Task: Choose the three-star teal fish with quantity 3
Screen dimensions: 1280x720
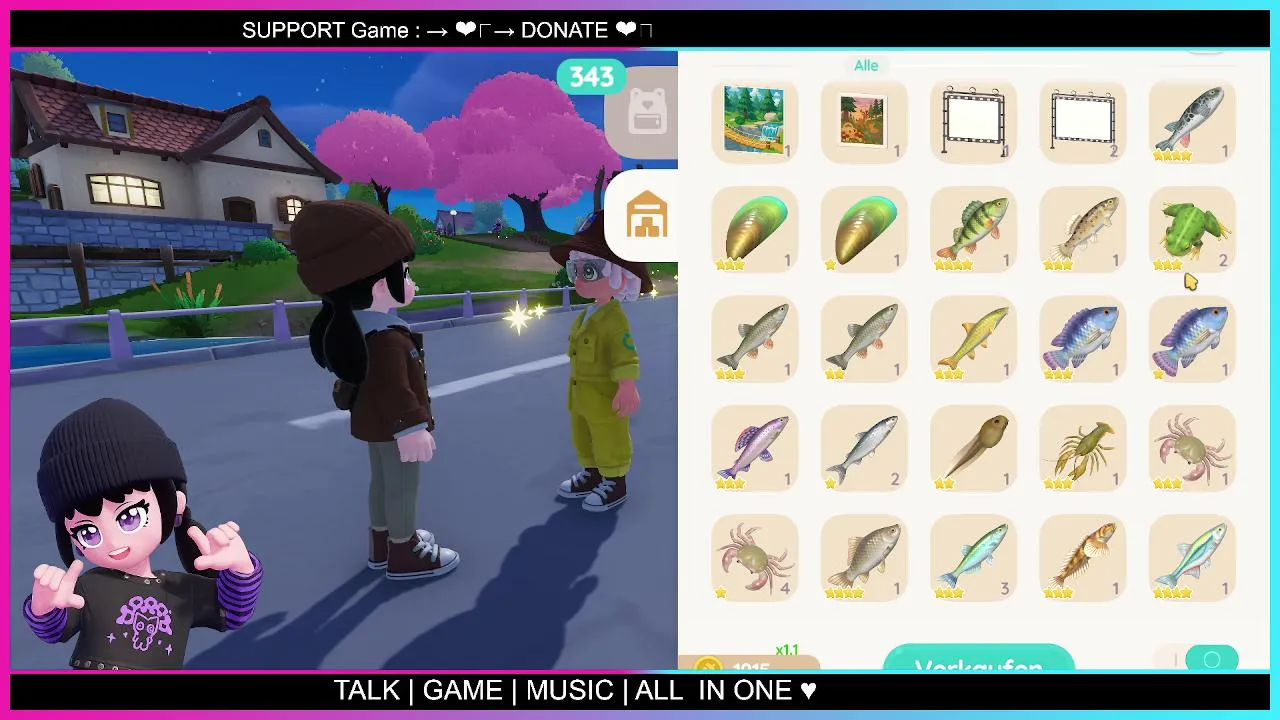Action: point(974,558)
